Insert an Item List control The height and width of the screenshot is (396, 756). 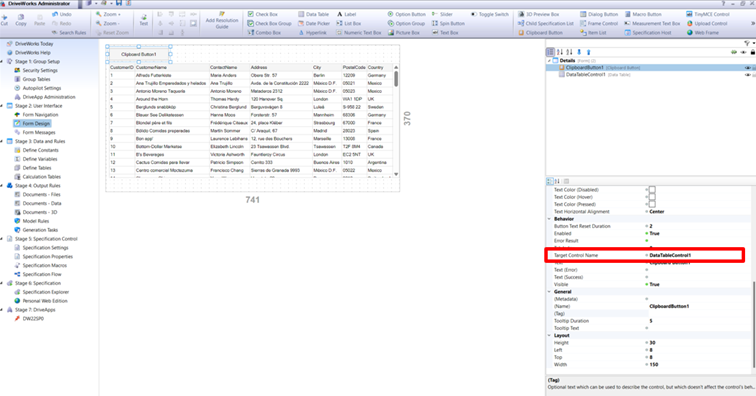tap(593, 32)
